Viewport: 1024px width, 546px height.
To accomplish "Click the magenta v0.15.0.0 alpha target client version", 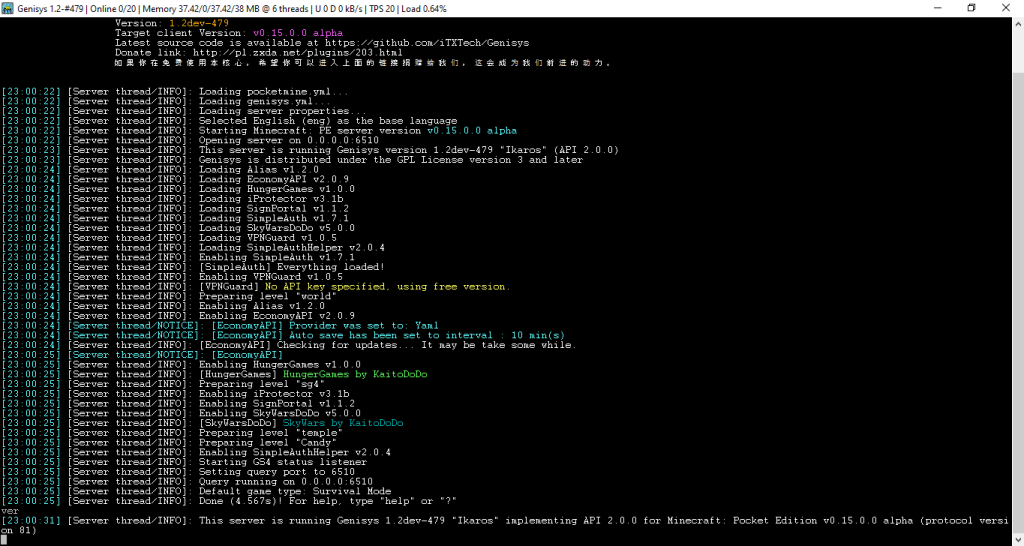I will pos(290,33).
